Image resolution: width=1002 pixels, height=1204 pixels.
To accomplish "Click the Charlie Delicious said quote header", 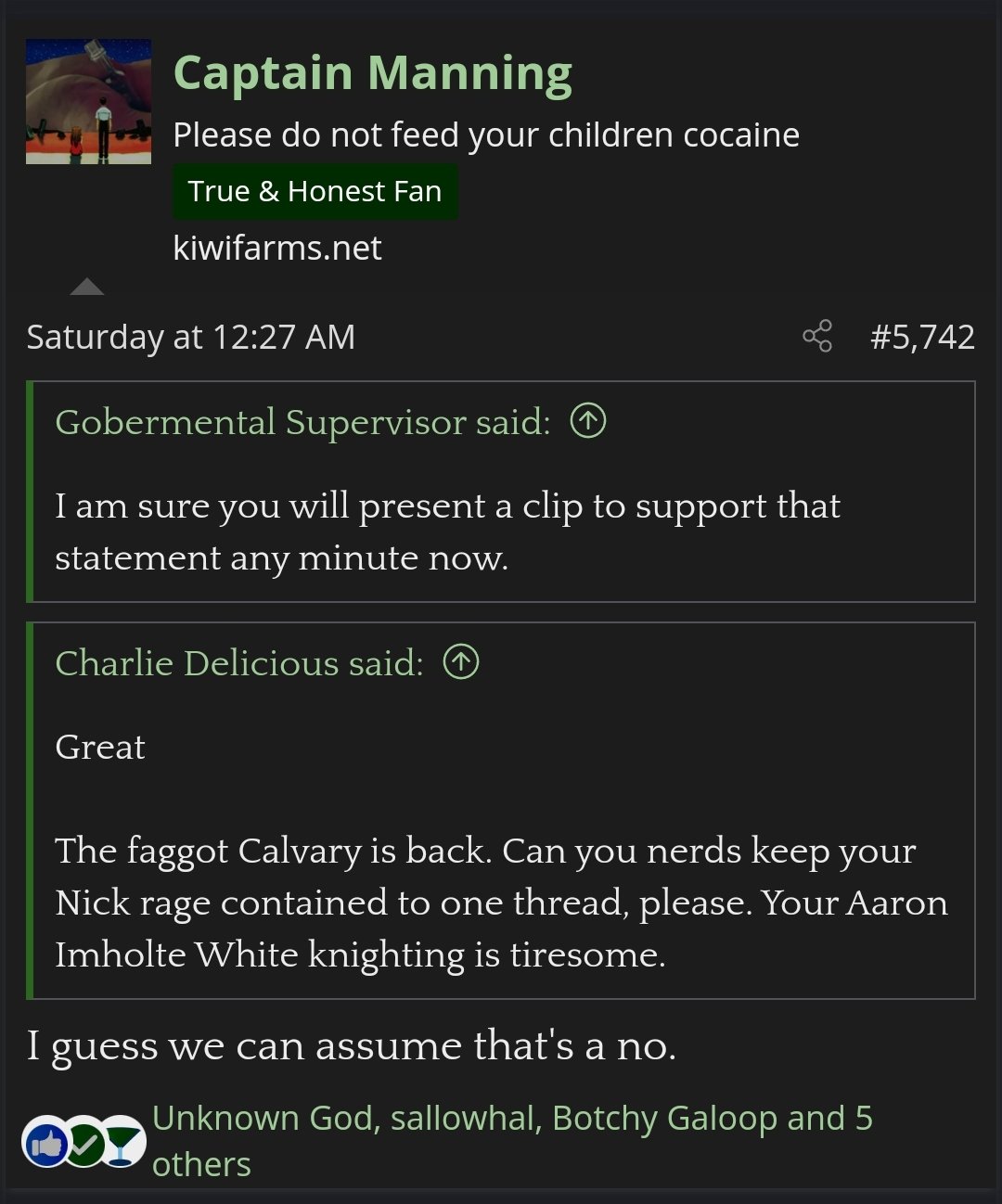I will click(x=238, y=663).
